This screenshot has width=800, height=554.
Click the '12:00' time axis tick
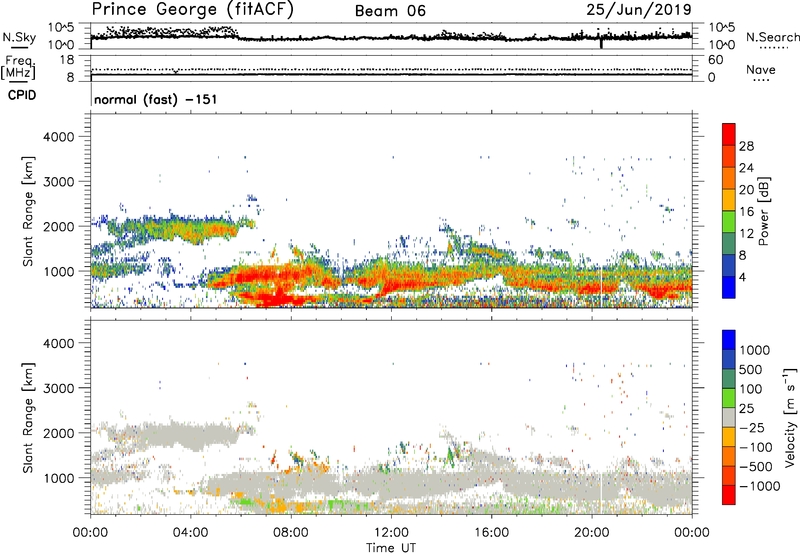(391, 533)
